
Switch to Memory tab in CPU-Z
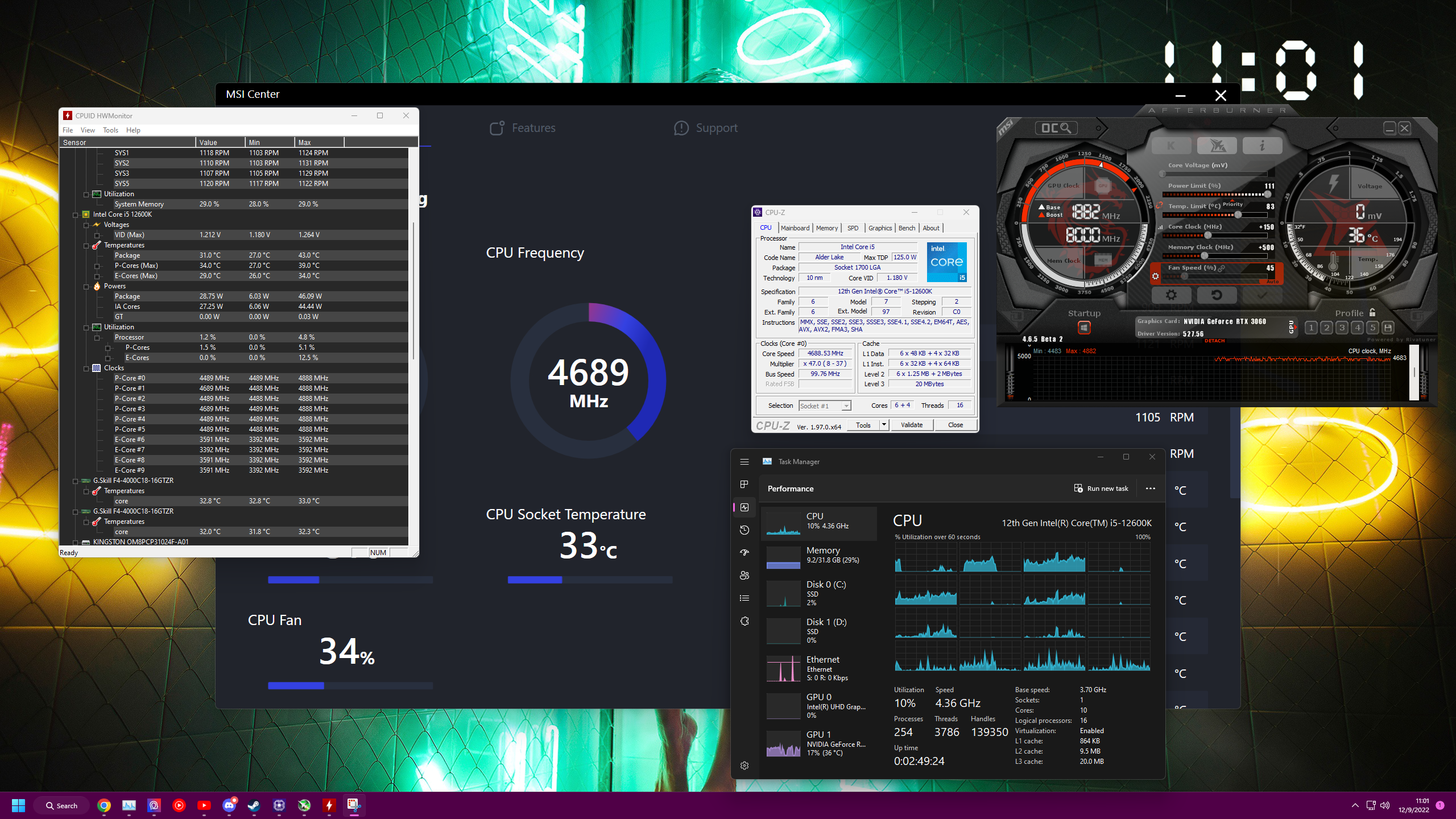[x=826, y=228]
